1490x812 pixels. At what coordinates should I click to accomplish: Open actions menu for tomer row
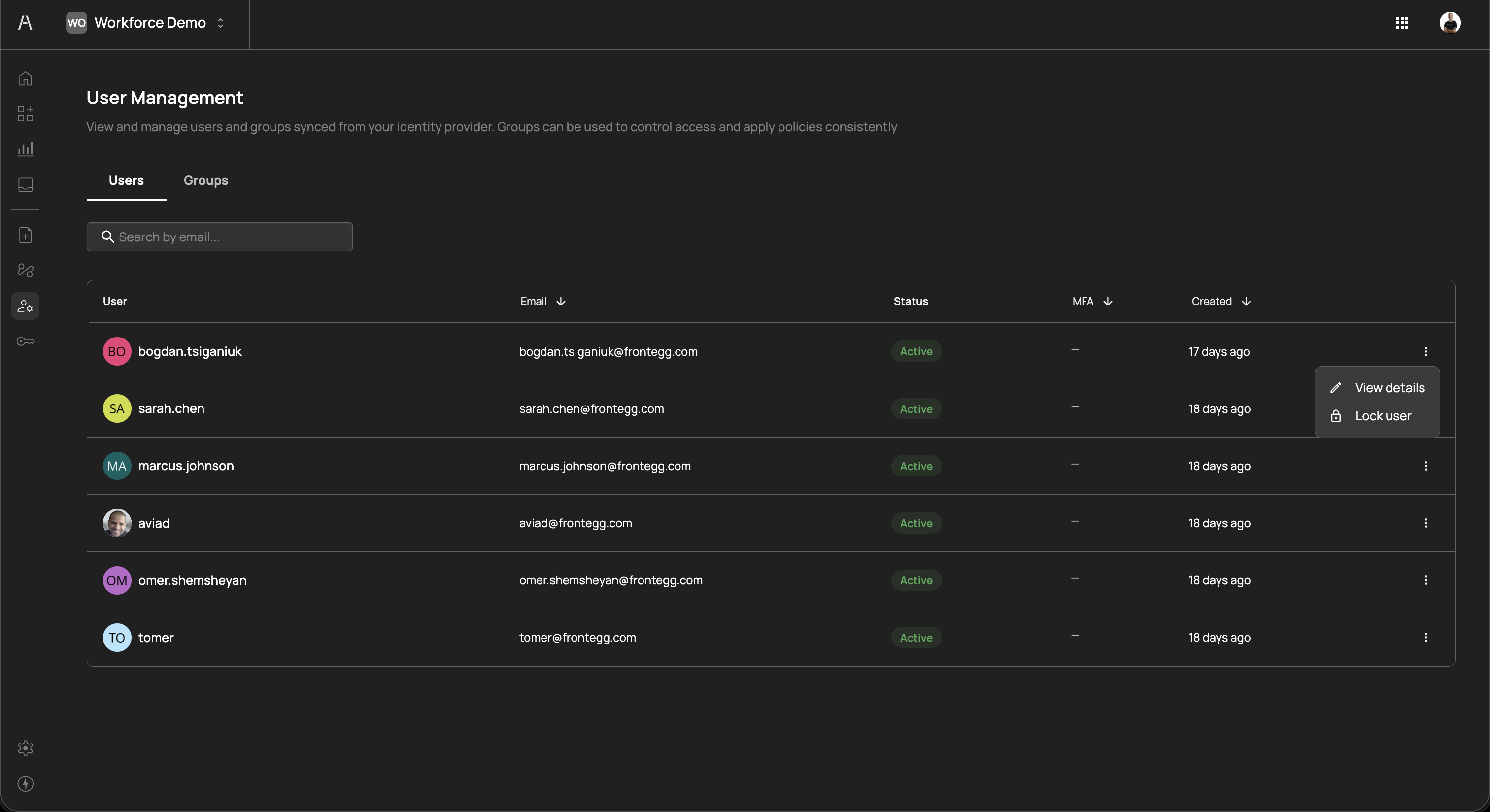tap(1425, 638)
